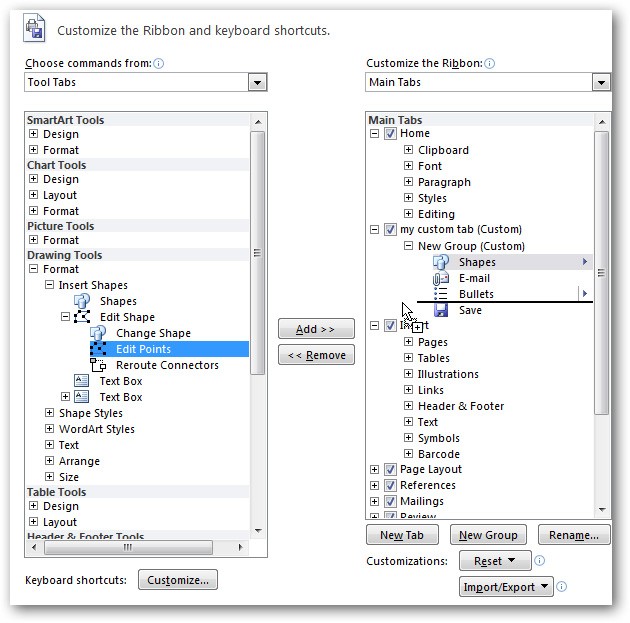Expand Chart Tools Layout node

point(34,195)
